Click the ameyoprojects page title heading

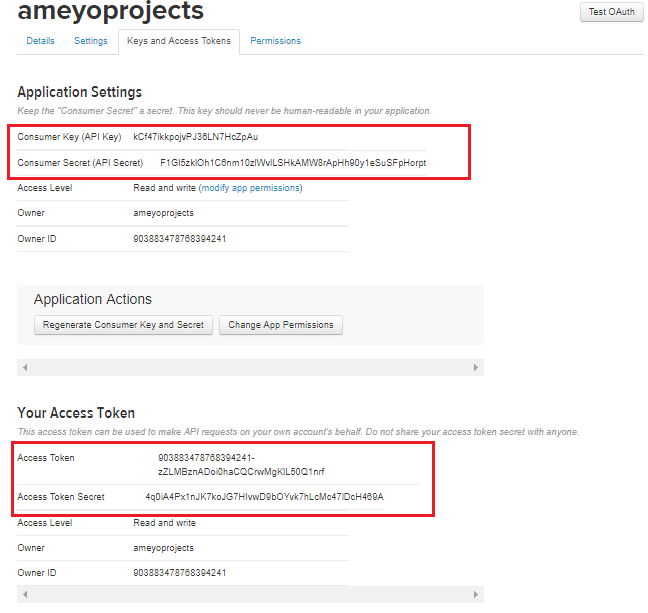110,12
